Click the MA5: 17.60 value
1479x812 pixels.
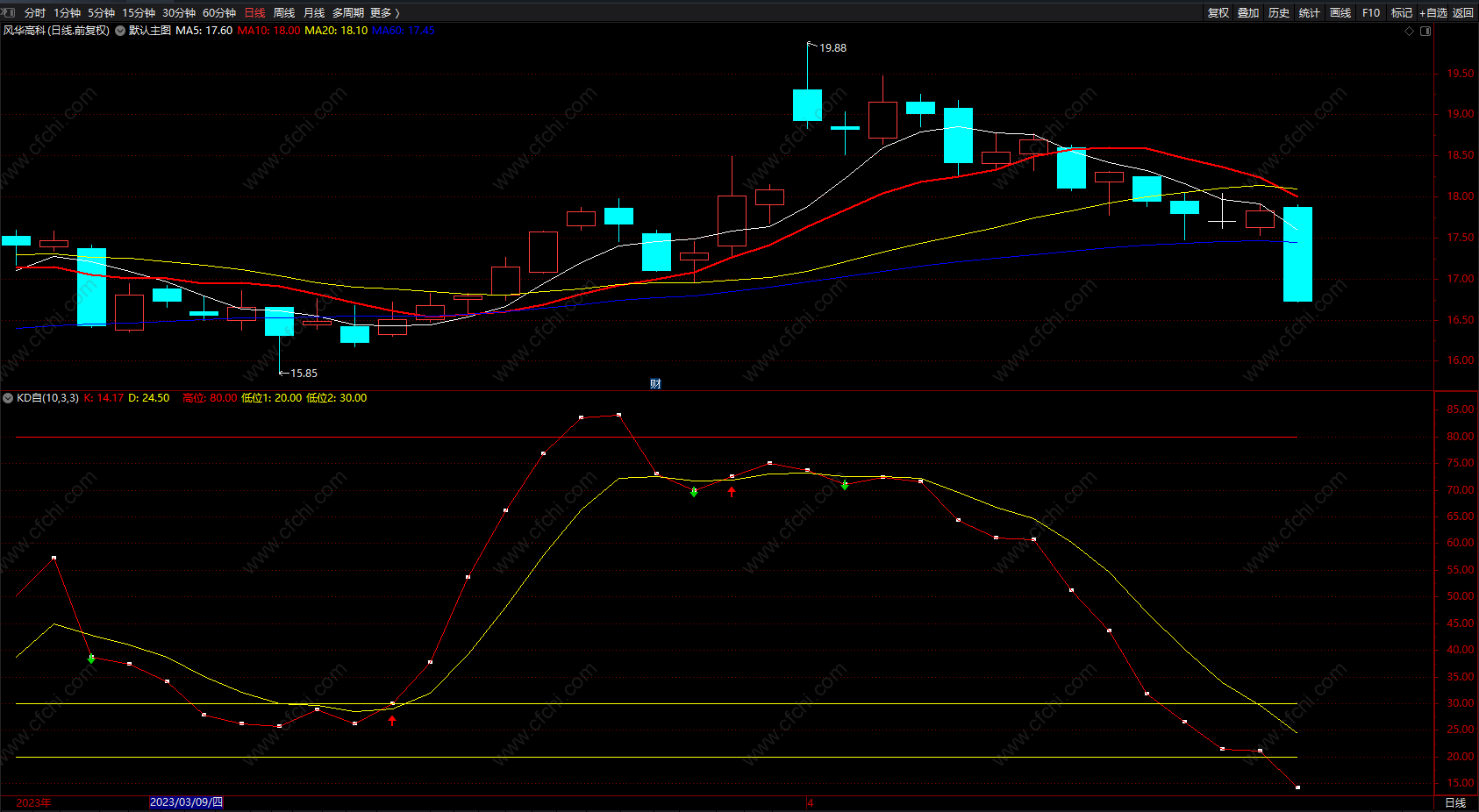pyautogui.click(x=204, y=31)
